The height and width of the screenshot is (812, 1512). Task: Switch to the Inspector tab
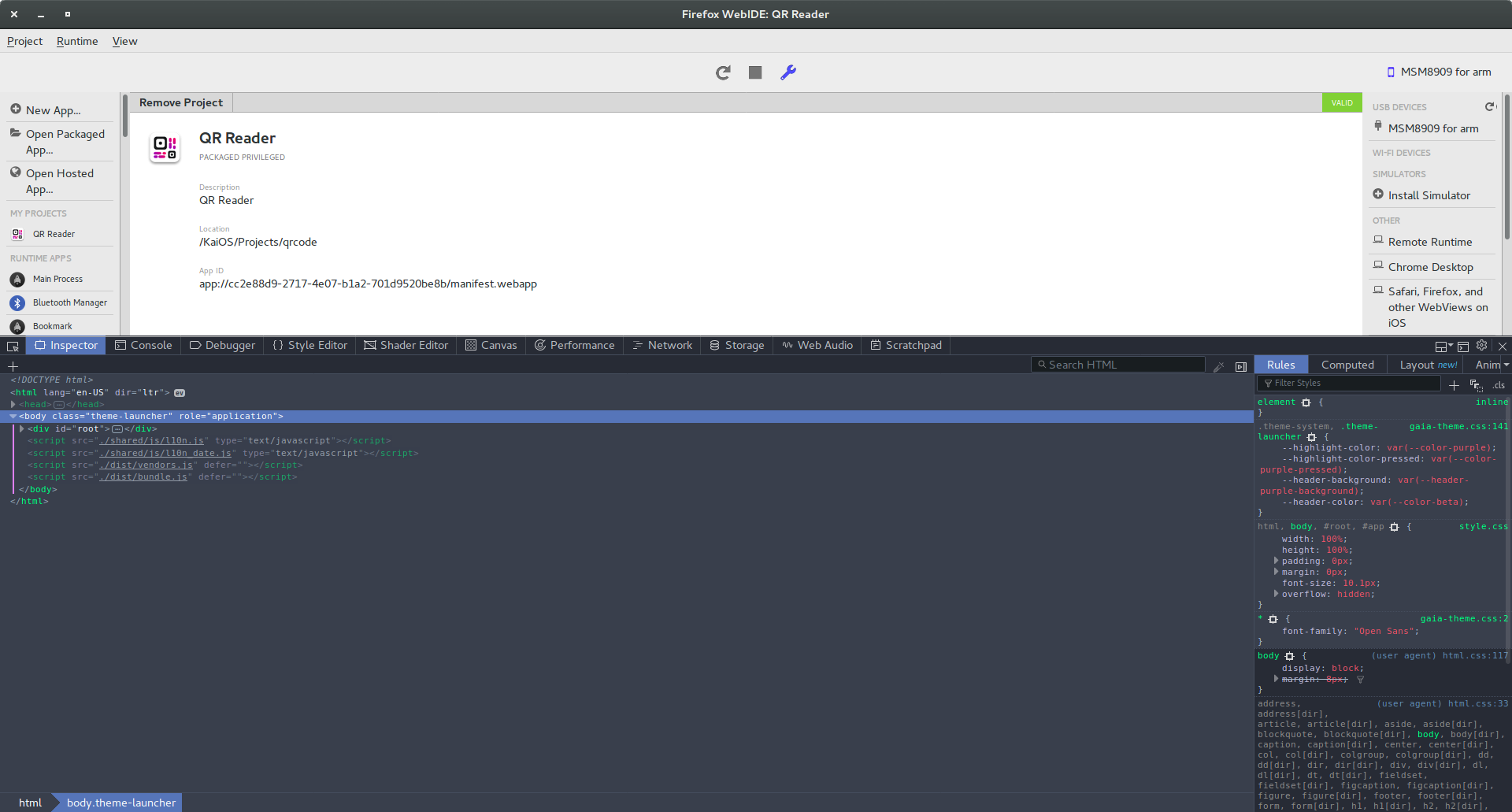tap(66, 346)
